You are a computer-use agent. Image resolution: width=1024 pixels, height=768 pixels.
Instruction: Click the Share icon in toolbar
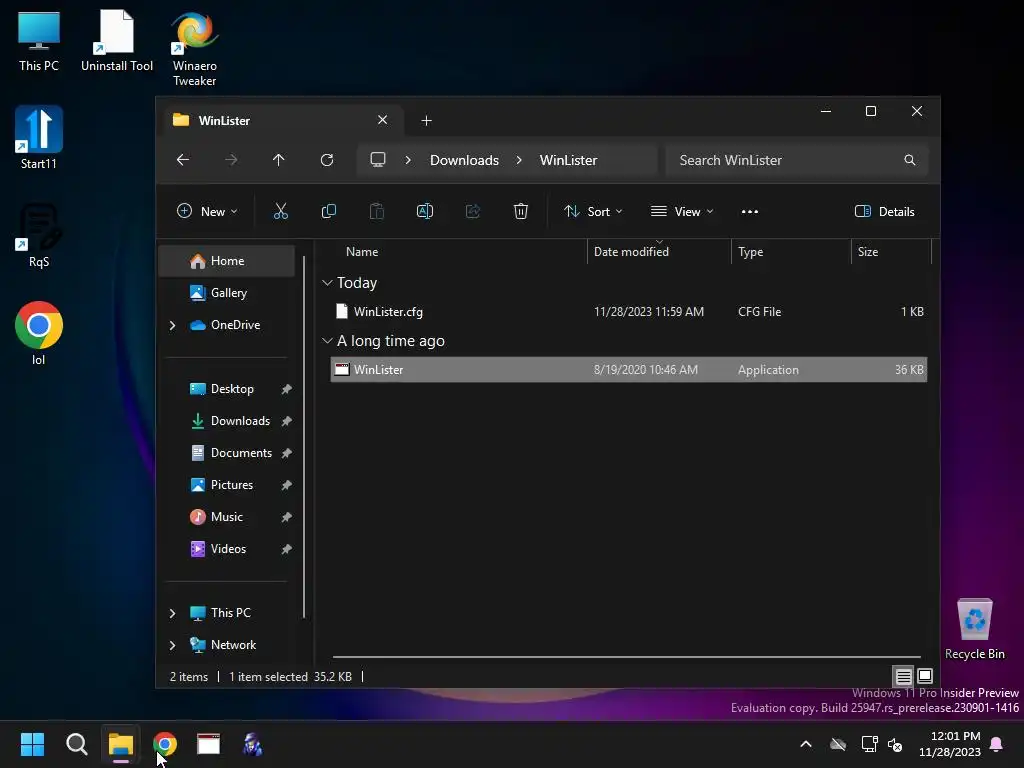[473, 211]
